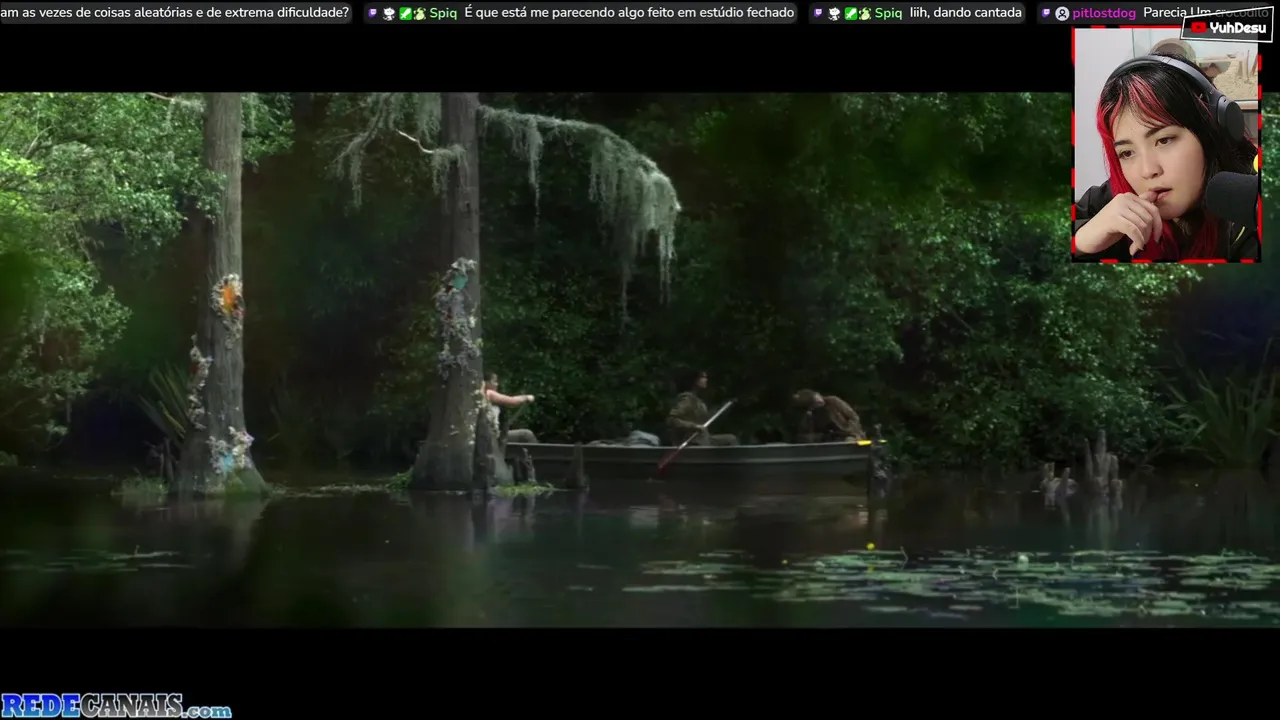The height and width of the screenshot is (720, 1280).
Task: Click the message 'É que está me parecendo algo feito'
Action: [x=629, y=13]
